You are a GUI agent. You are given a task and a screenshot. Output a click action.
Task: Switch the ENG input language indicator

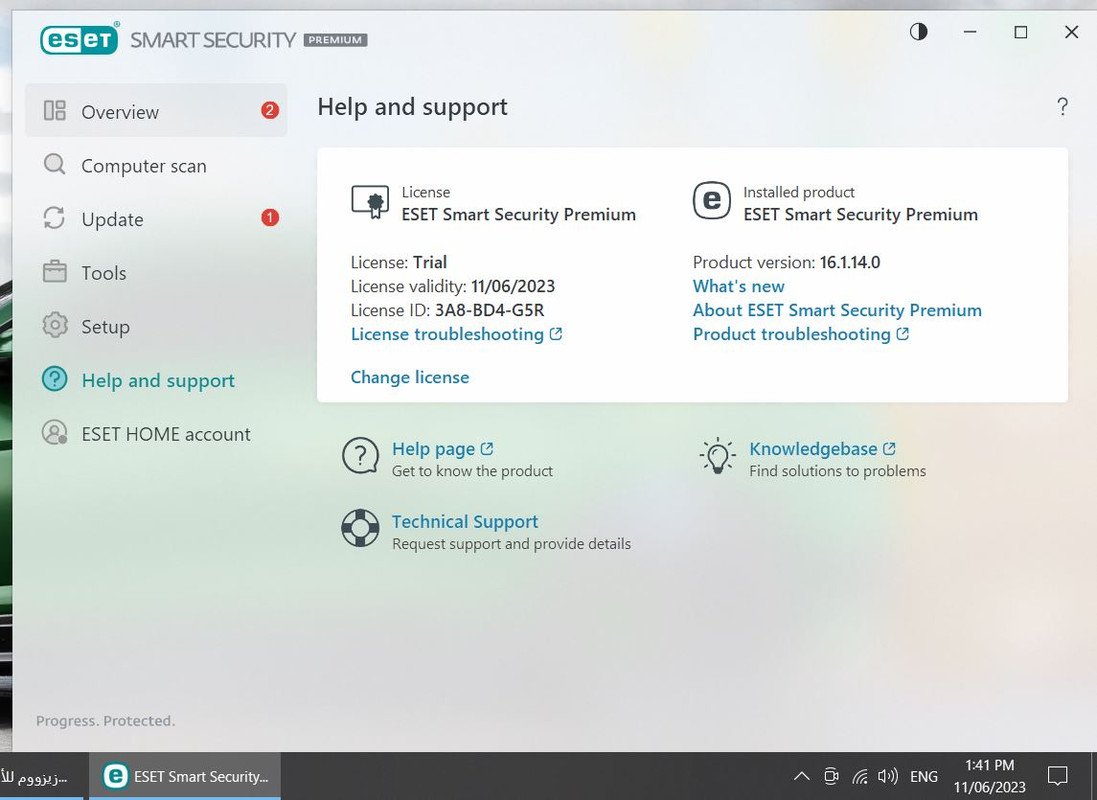pyautogui.click(x=923, y=776)
